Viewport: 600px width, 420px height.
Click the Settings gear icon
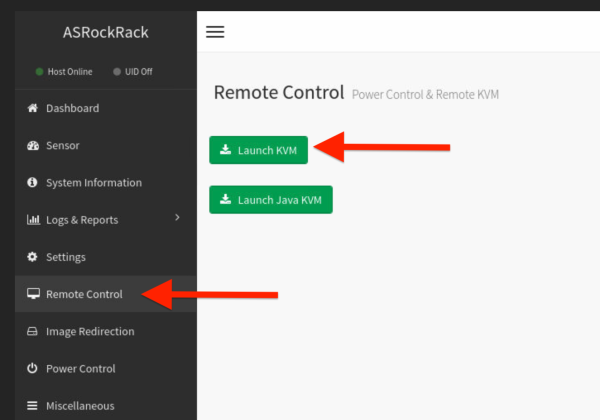32,257
